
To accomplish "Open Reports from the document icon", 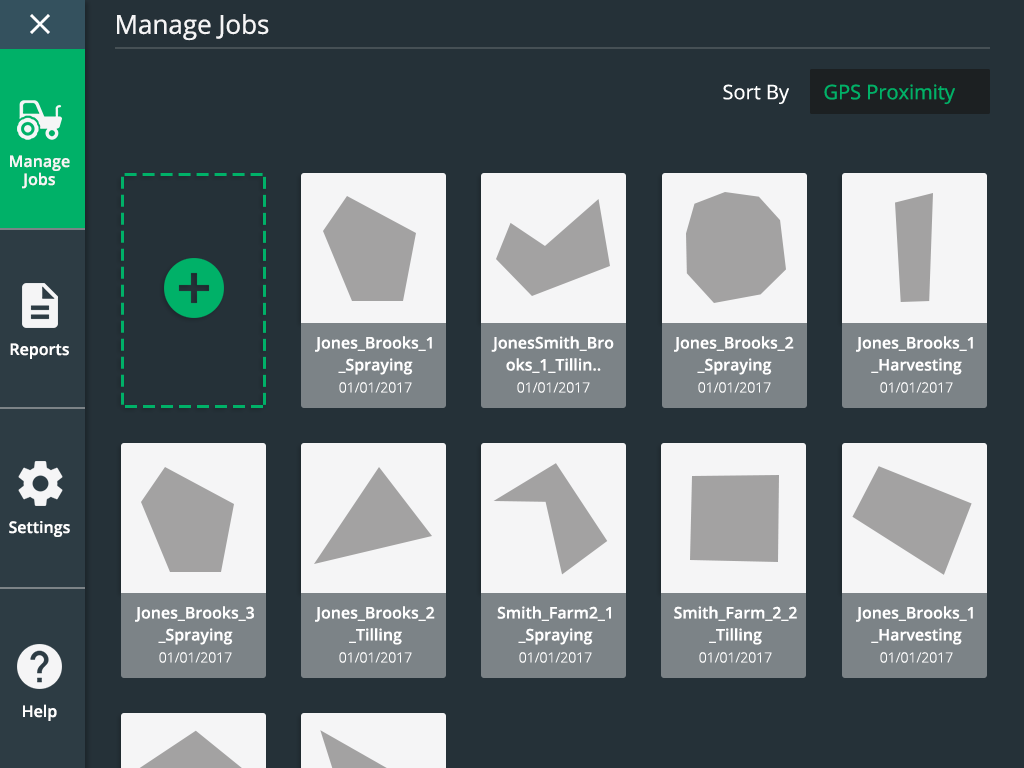I will (x=40, y=306).
